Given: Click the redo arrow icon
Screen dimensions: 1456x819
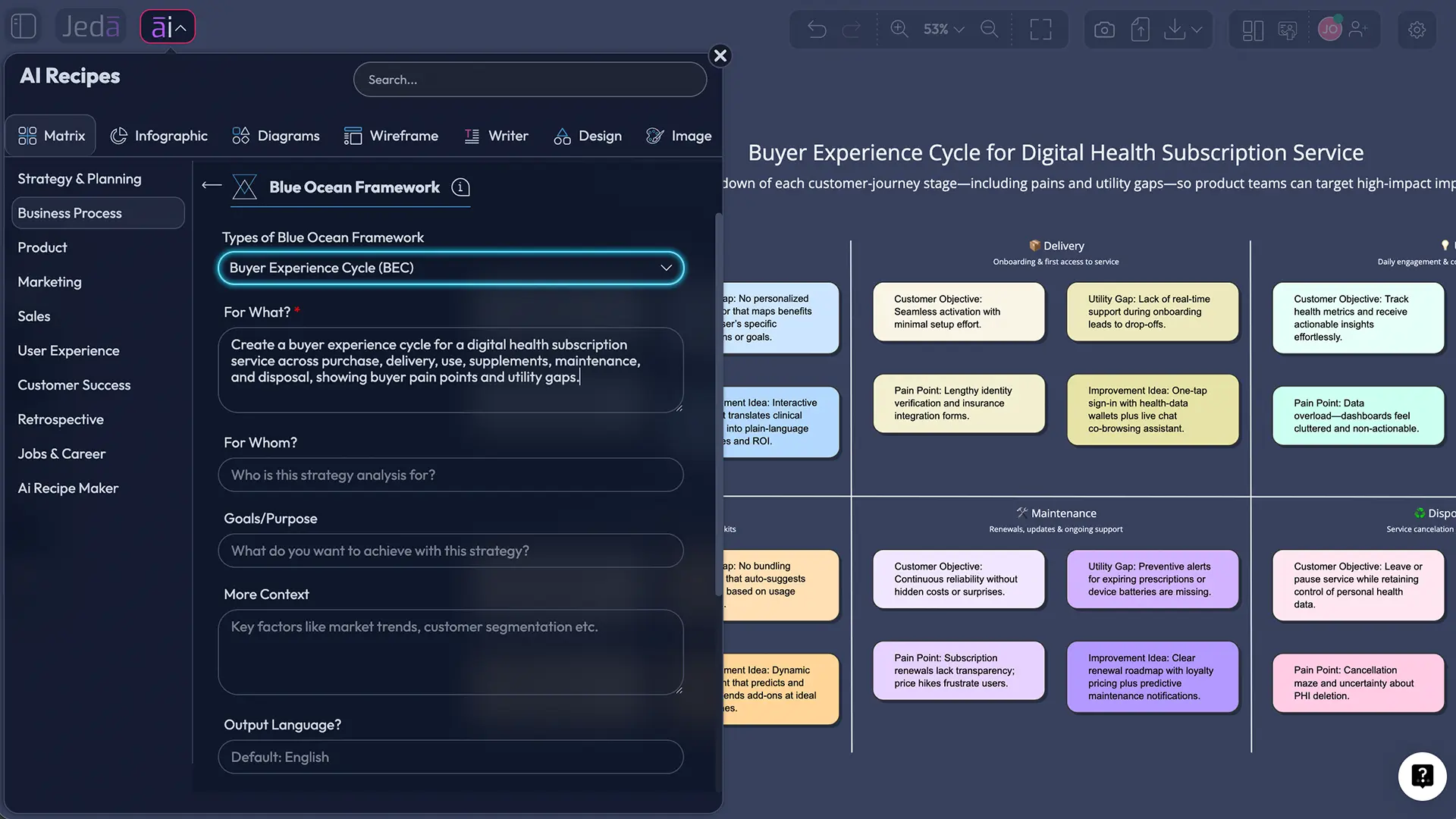Looking at the screenshot, I should [x=852, y=30].
